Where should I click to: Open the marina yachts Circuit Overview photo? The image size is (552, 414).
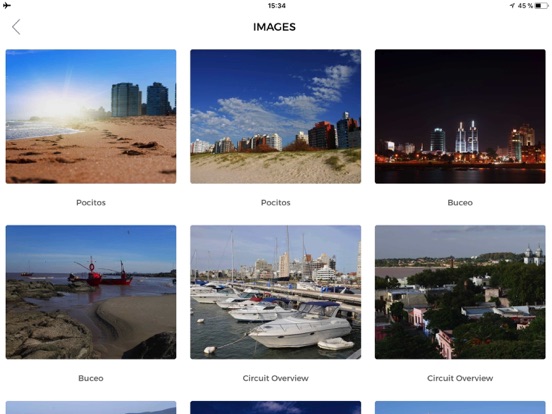point(275,292)
